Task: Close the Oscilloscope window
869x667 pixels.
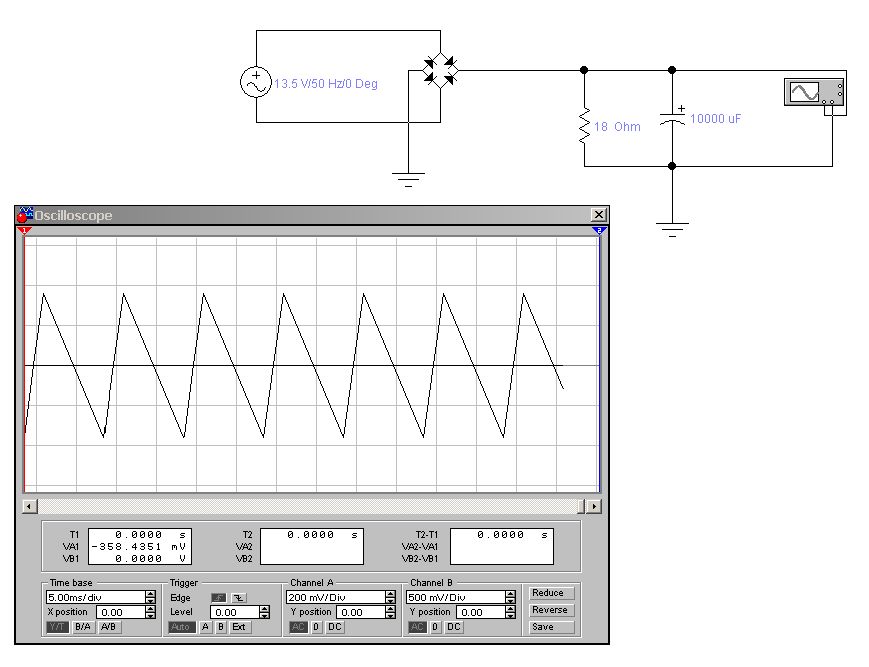Action: pyautogui.click(x=599, y=214)
